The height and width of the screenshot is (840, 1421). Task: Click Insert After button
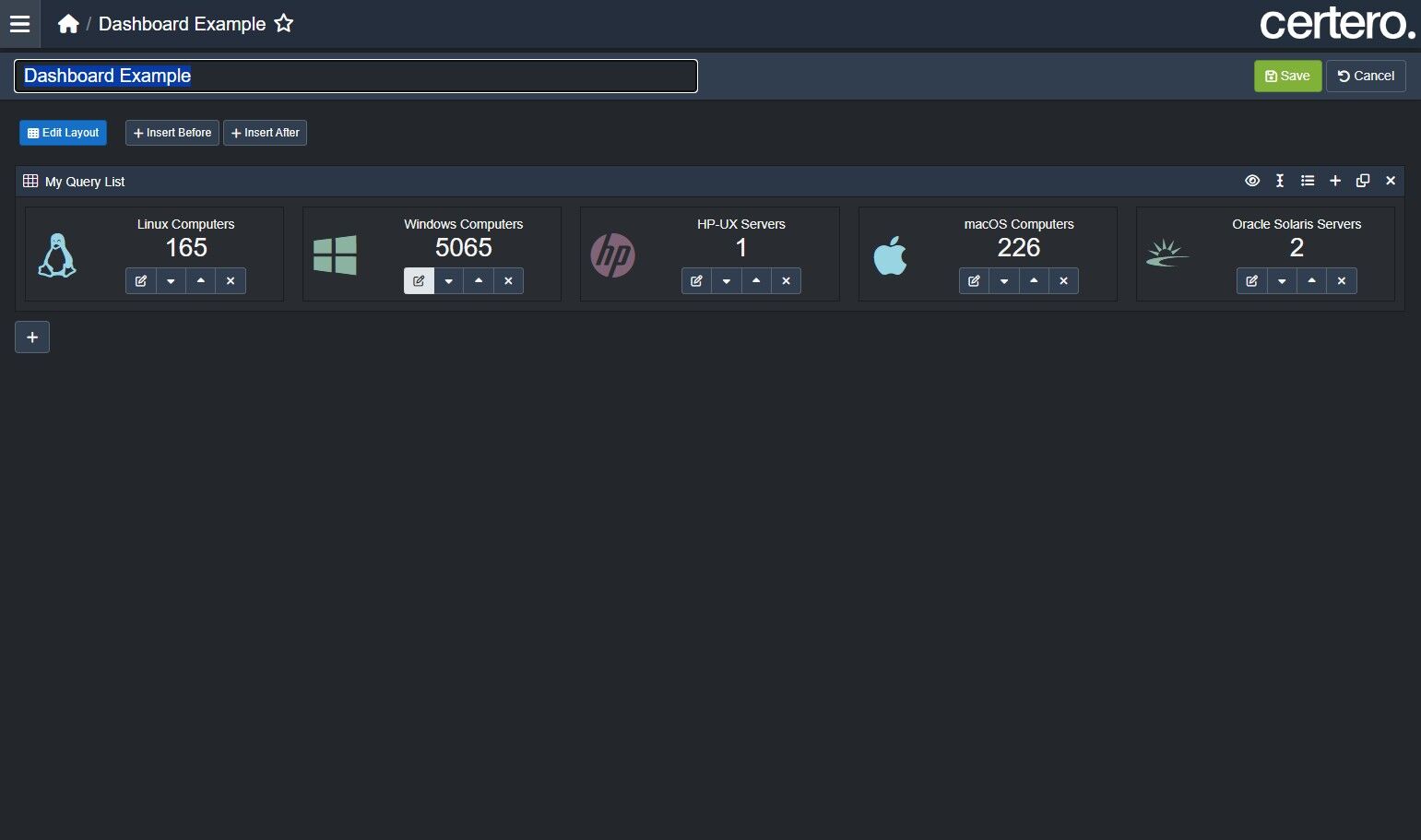(x=265, y=133)
